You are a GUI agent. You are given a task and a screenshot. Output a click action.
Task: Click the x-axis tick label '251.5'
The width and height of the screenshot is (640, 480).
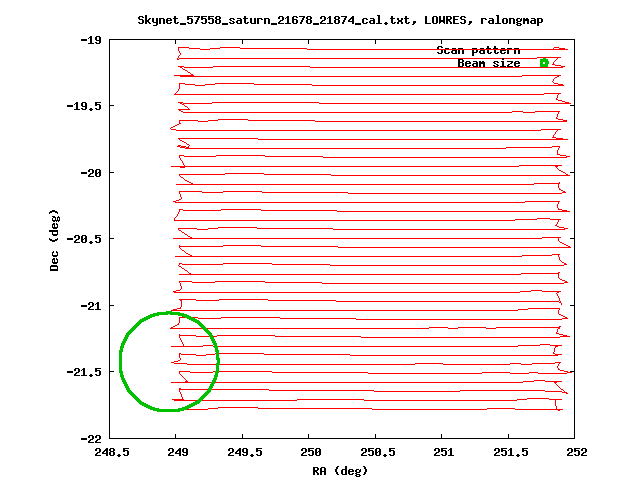tap(511, 452)
